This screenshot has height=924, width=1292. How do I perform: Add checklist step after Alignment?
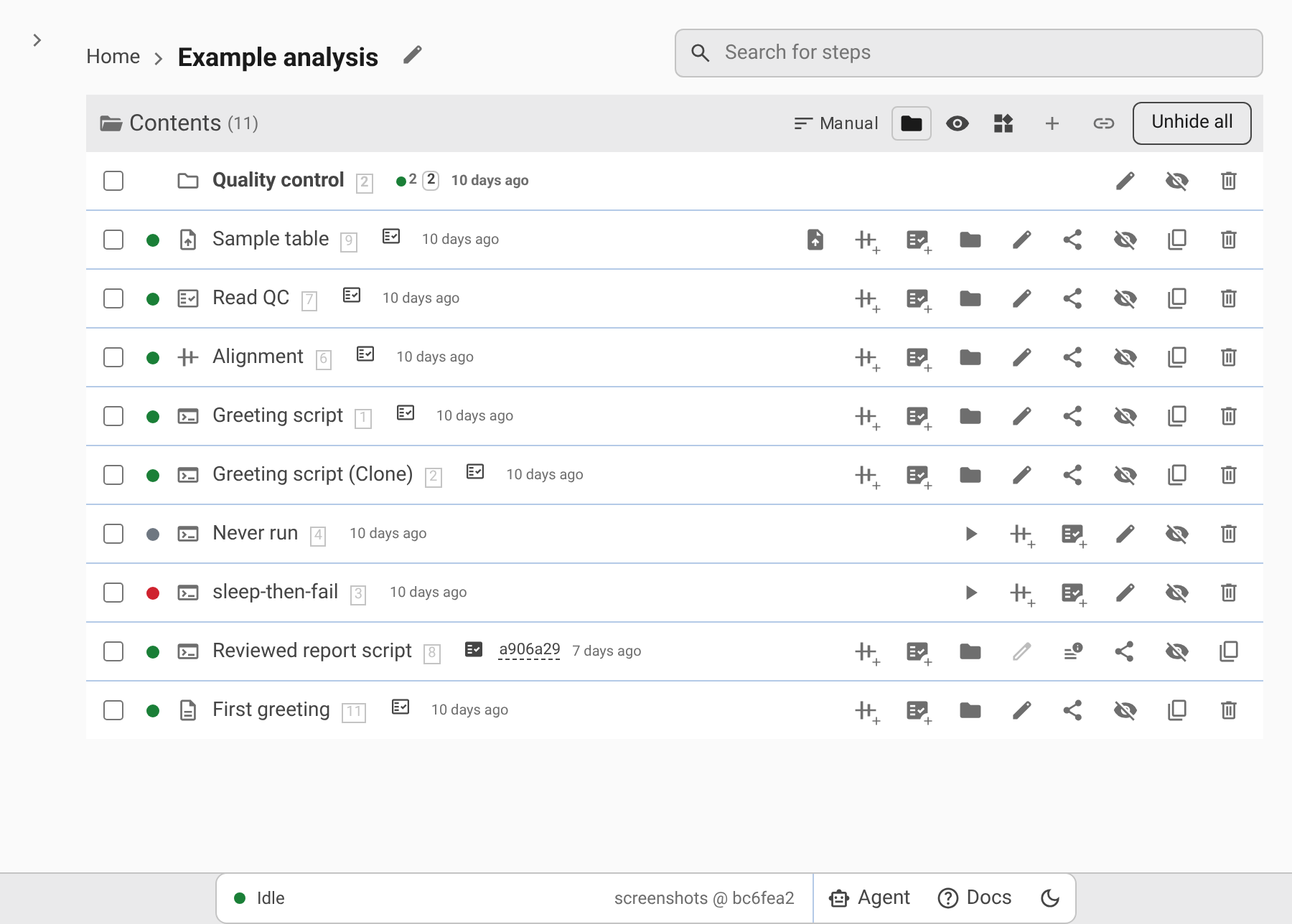tap(919, 359)
